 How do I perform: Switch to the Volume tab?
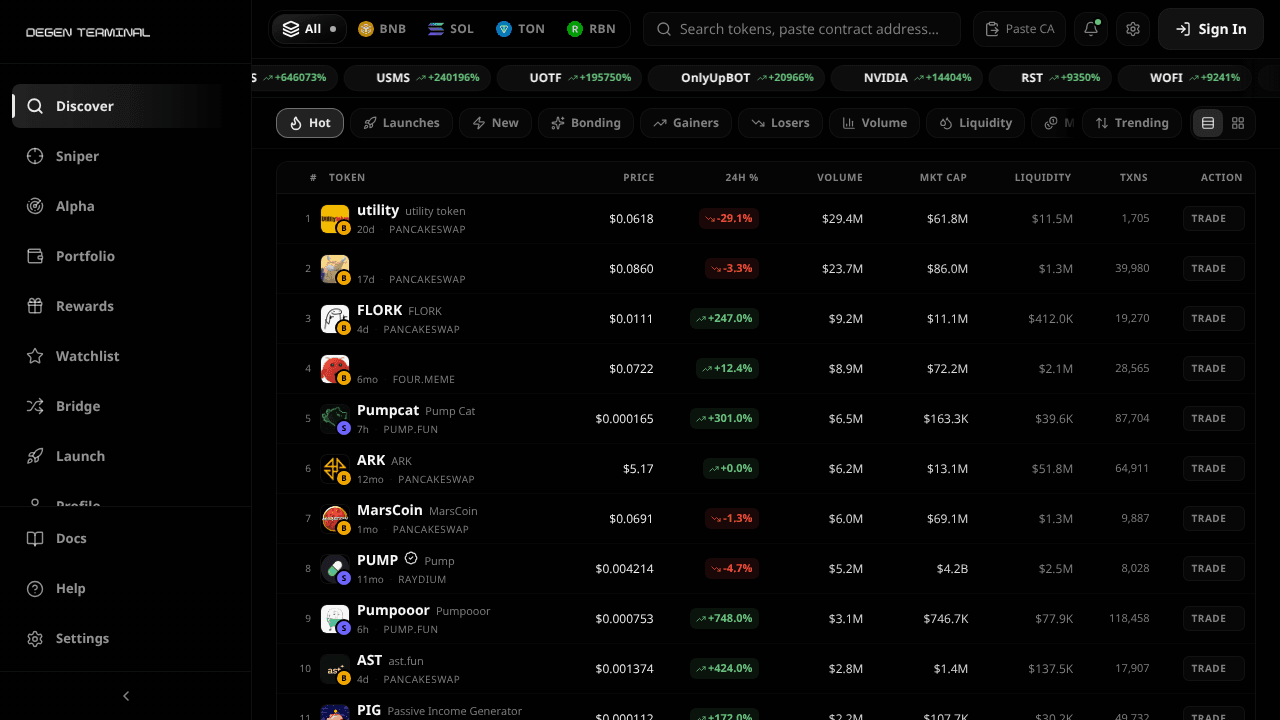[x=875, y=123]
